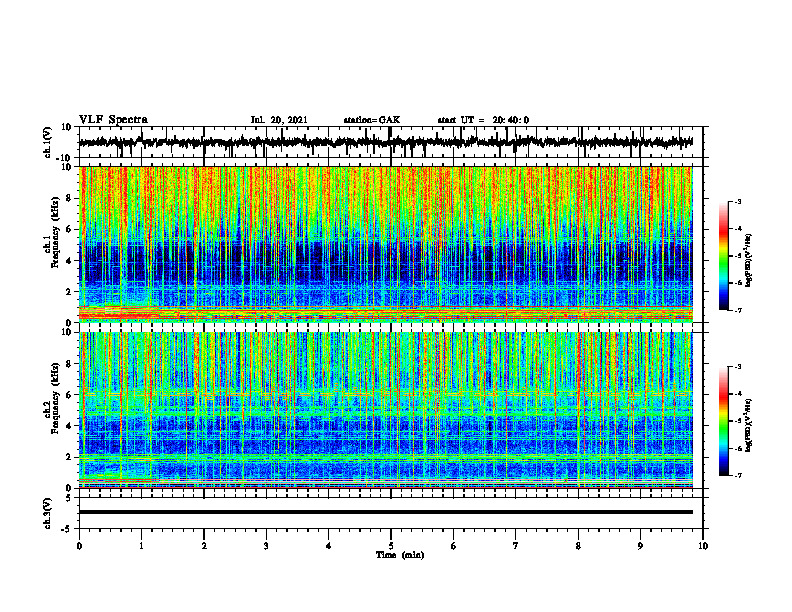
Task: Click the ch.1 (V) waveform trace panel
Action: (x=390, y=142)
